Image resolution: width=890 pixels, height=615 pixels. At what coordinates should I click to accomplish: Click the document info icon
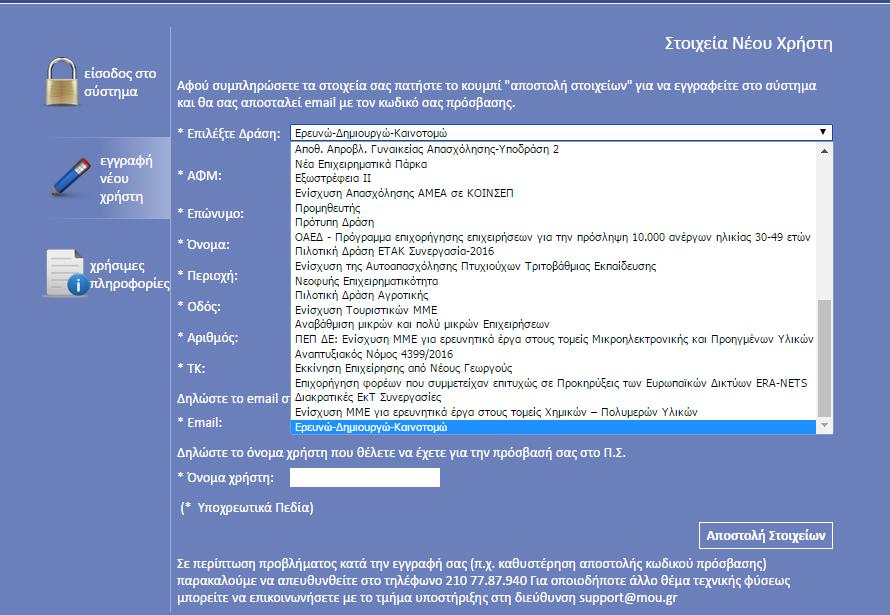[66, 273]
